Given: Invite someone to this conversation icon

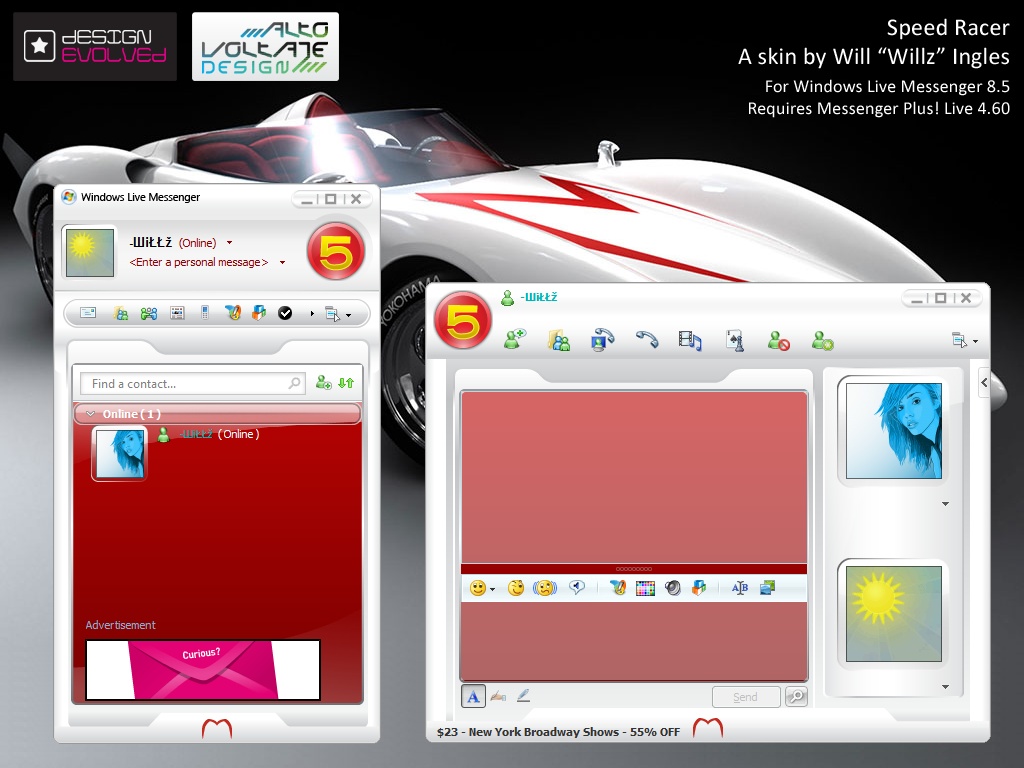Looking at the screenshot, I should pos(515,340).
